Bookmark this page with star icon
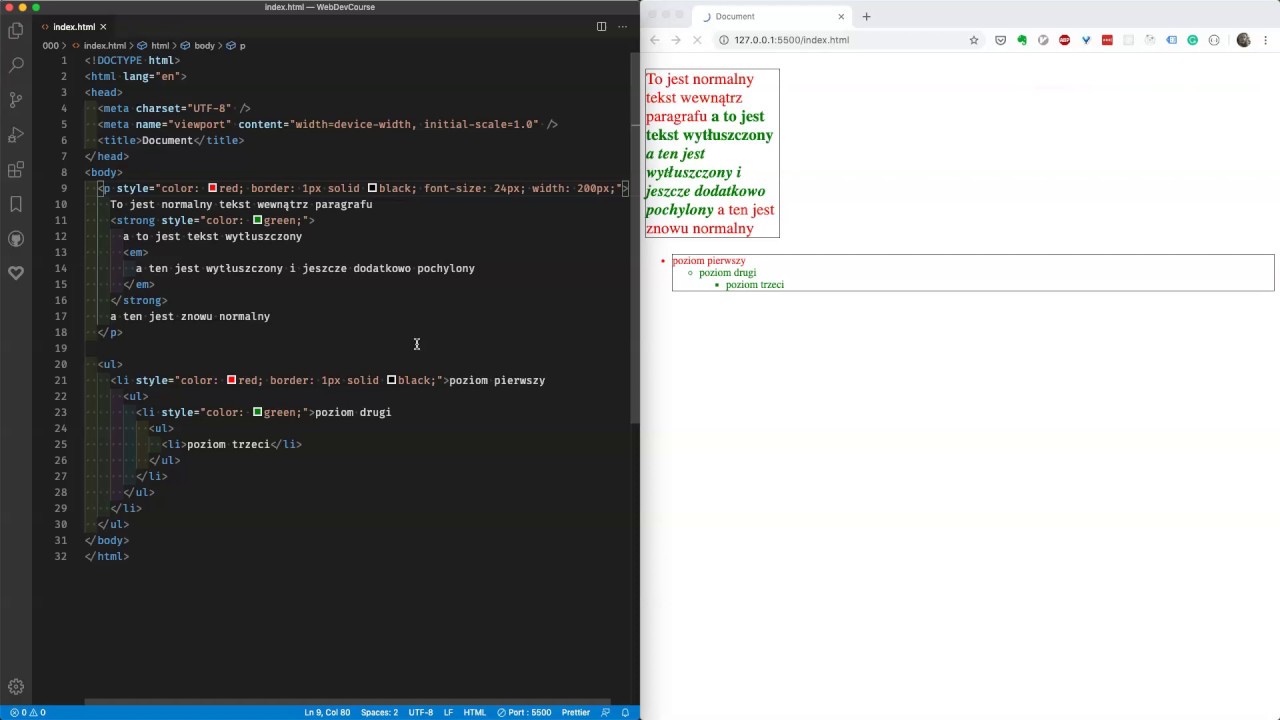The width and height of the screenshot is (1280, 720). (973, 40)
